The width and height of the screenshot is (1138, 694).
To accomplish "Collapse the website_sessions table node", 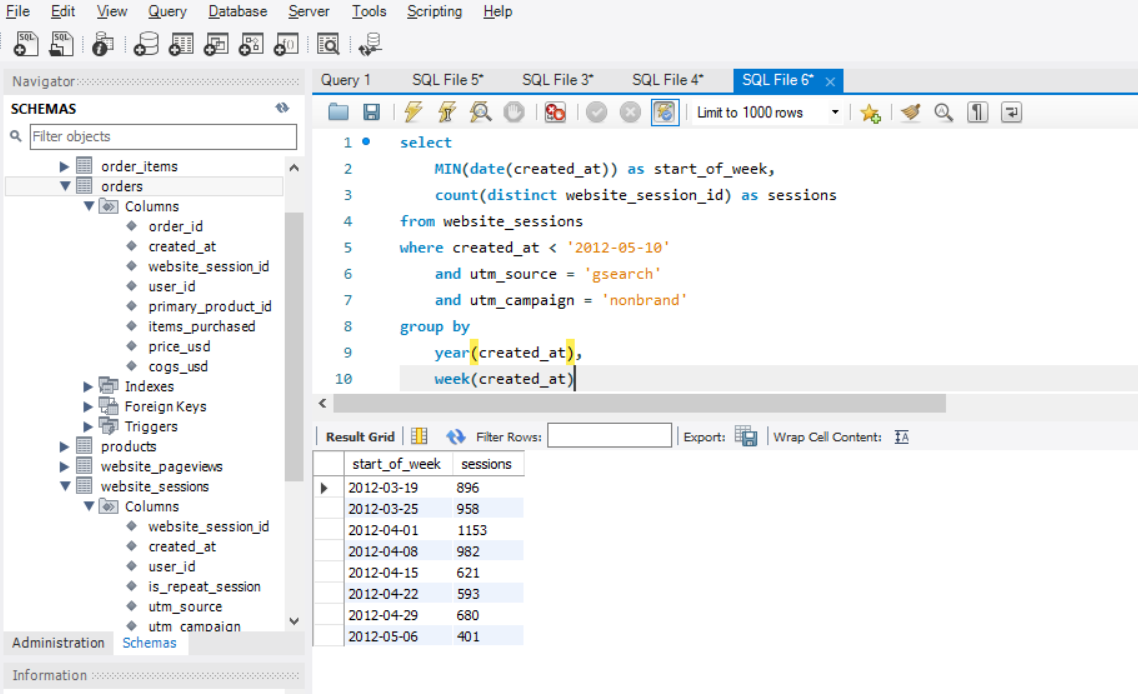I will 64,486.
